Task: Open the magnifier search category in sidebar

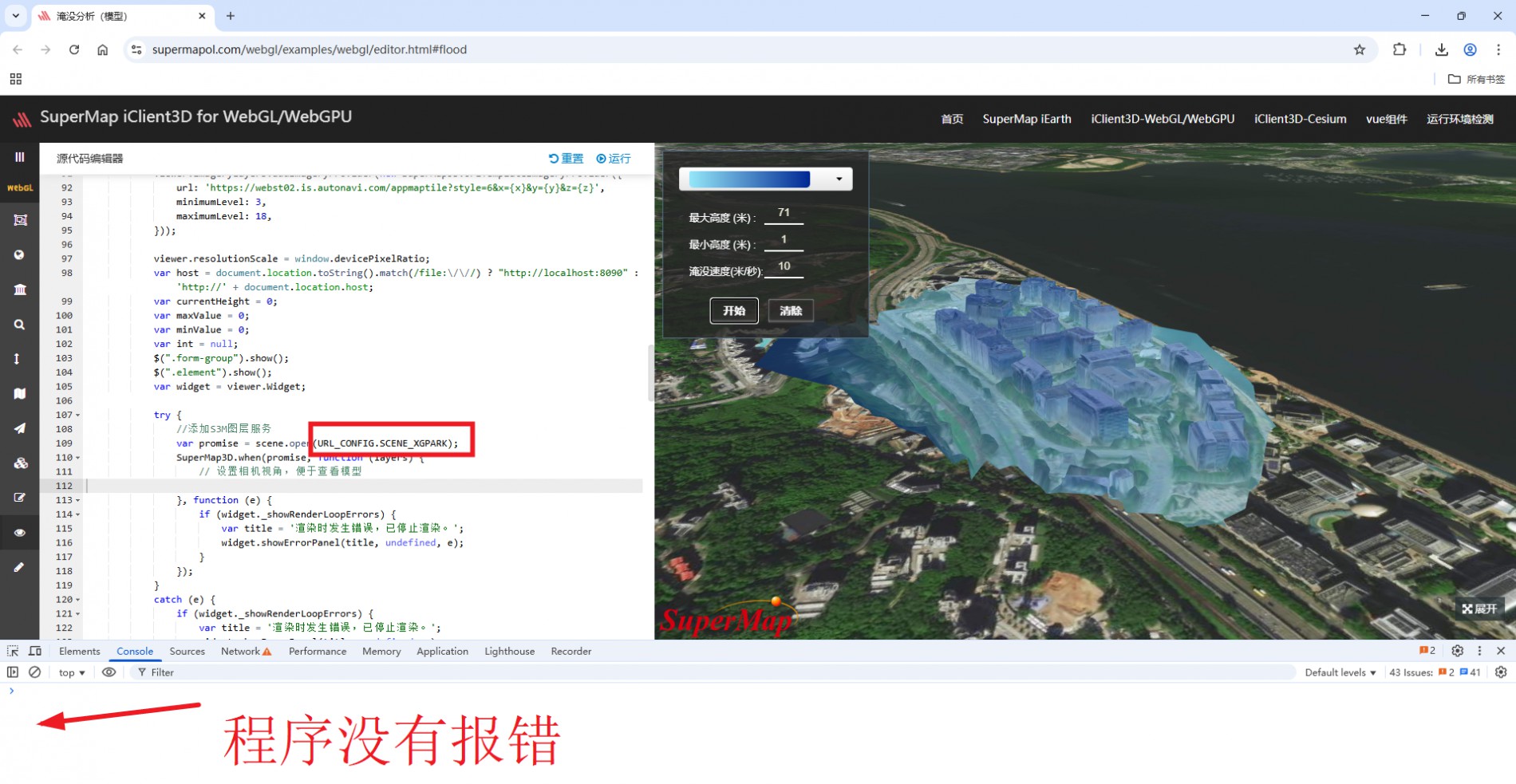Action: (x=20, y=325)
